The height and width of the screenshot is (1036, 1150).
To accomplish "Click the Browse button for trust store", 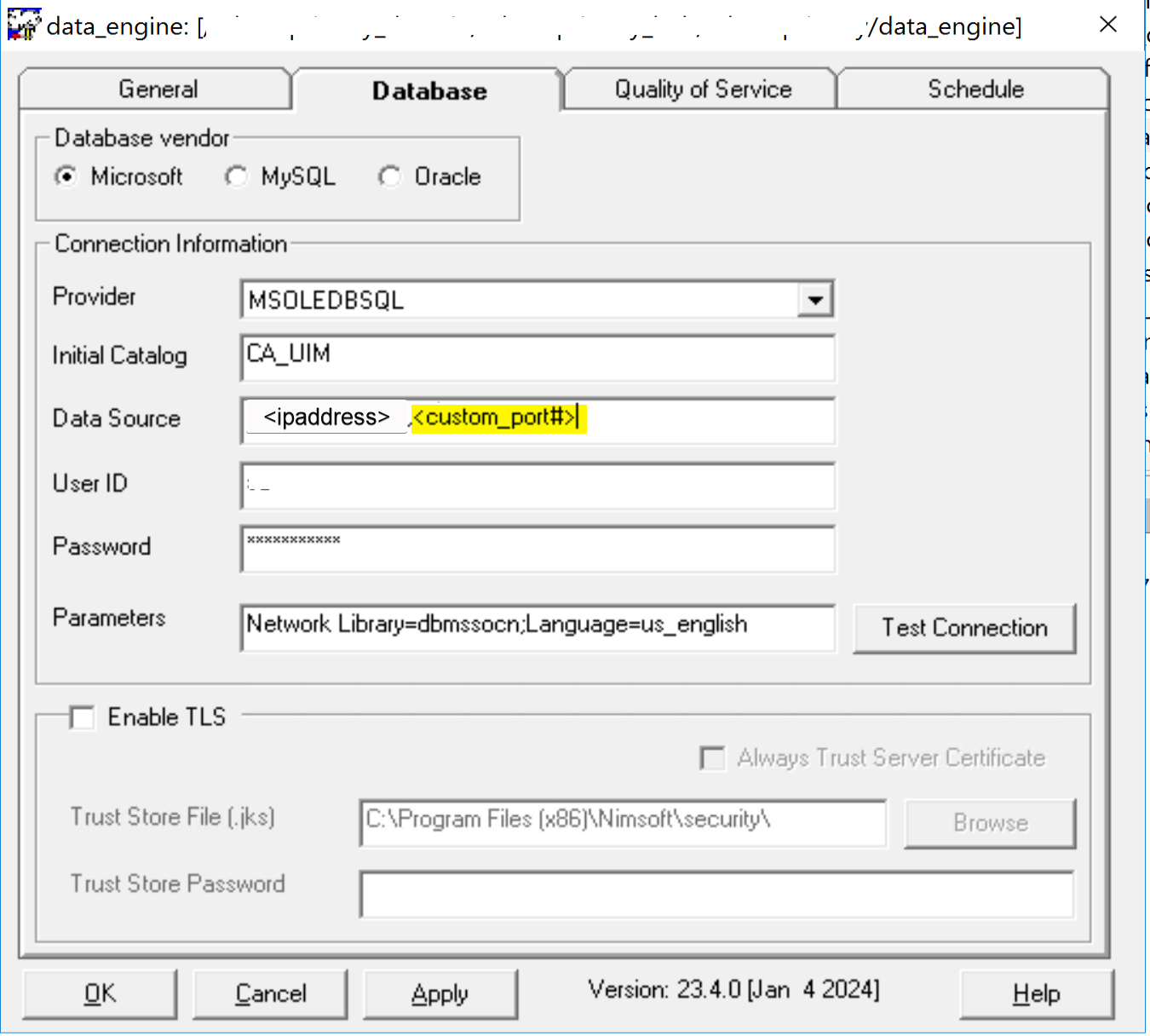I will coord(990,823).
